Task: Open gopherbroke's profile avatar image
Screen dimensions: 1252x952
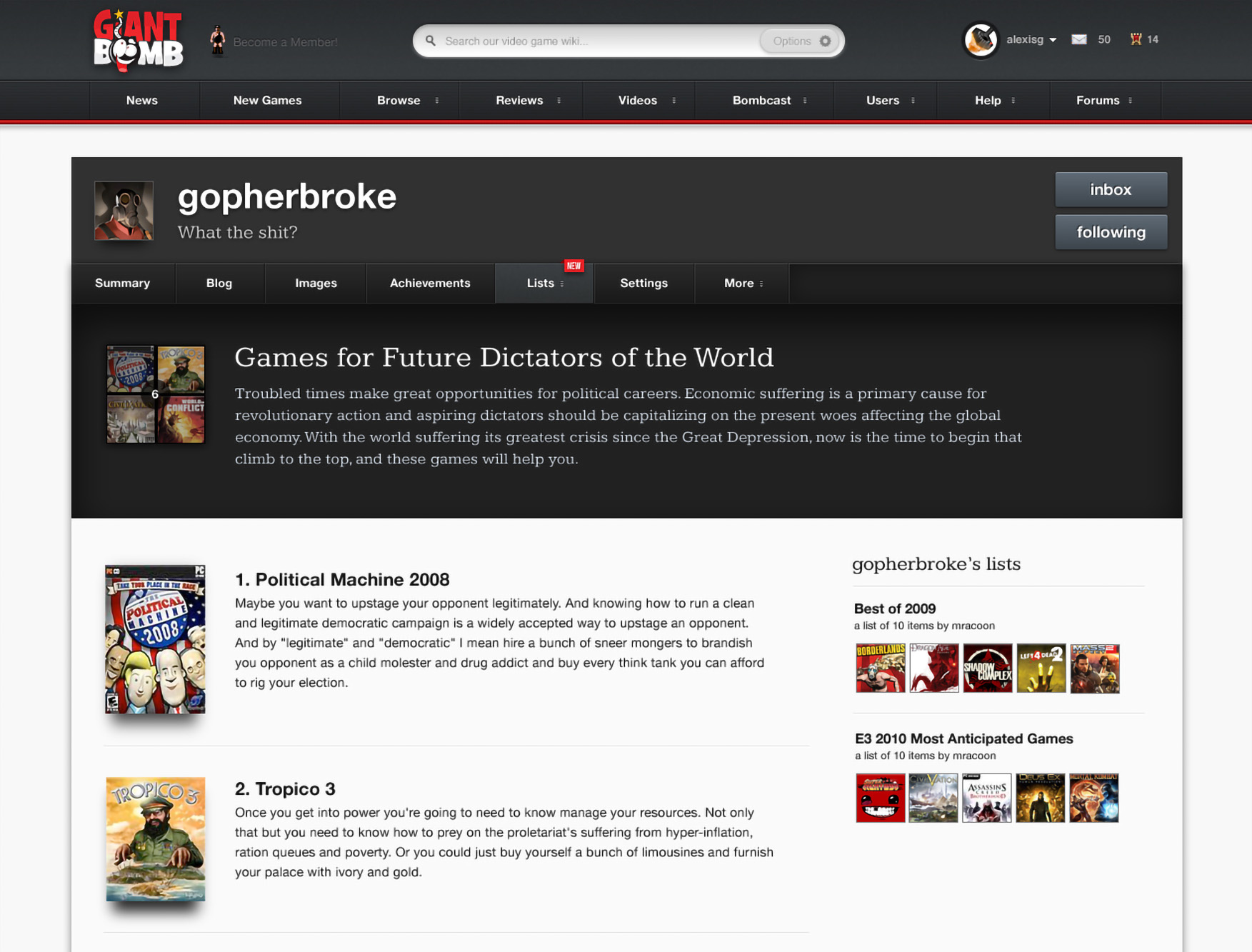Action: click(124, 211)
